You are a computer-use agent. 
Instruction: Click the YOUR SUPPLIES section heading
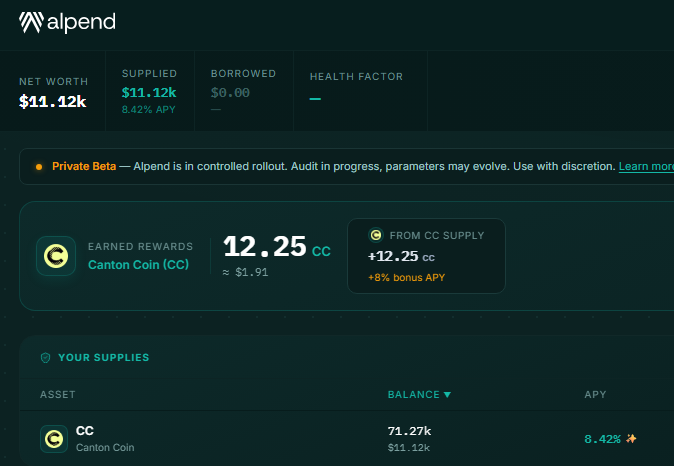pyautogui.click(x=104, y=358)
